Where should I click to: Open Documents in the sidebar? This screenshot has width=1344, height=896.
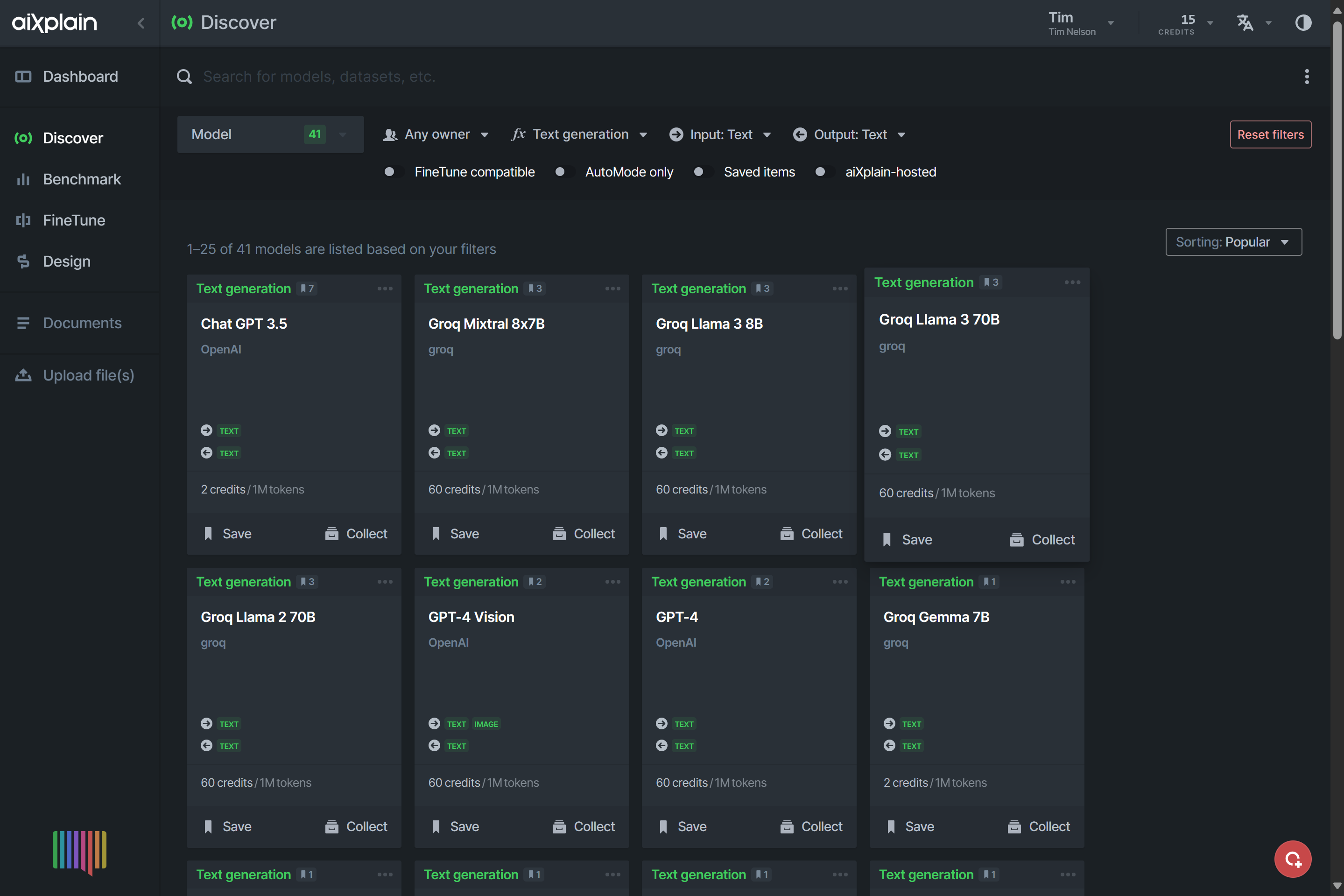(x=79, y=323)
